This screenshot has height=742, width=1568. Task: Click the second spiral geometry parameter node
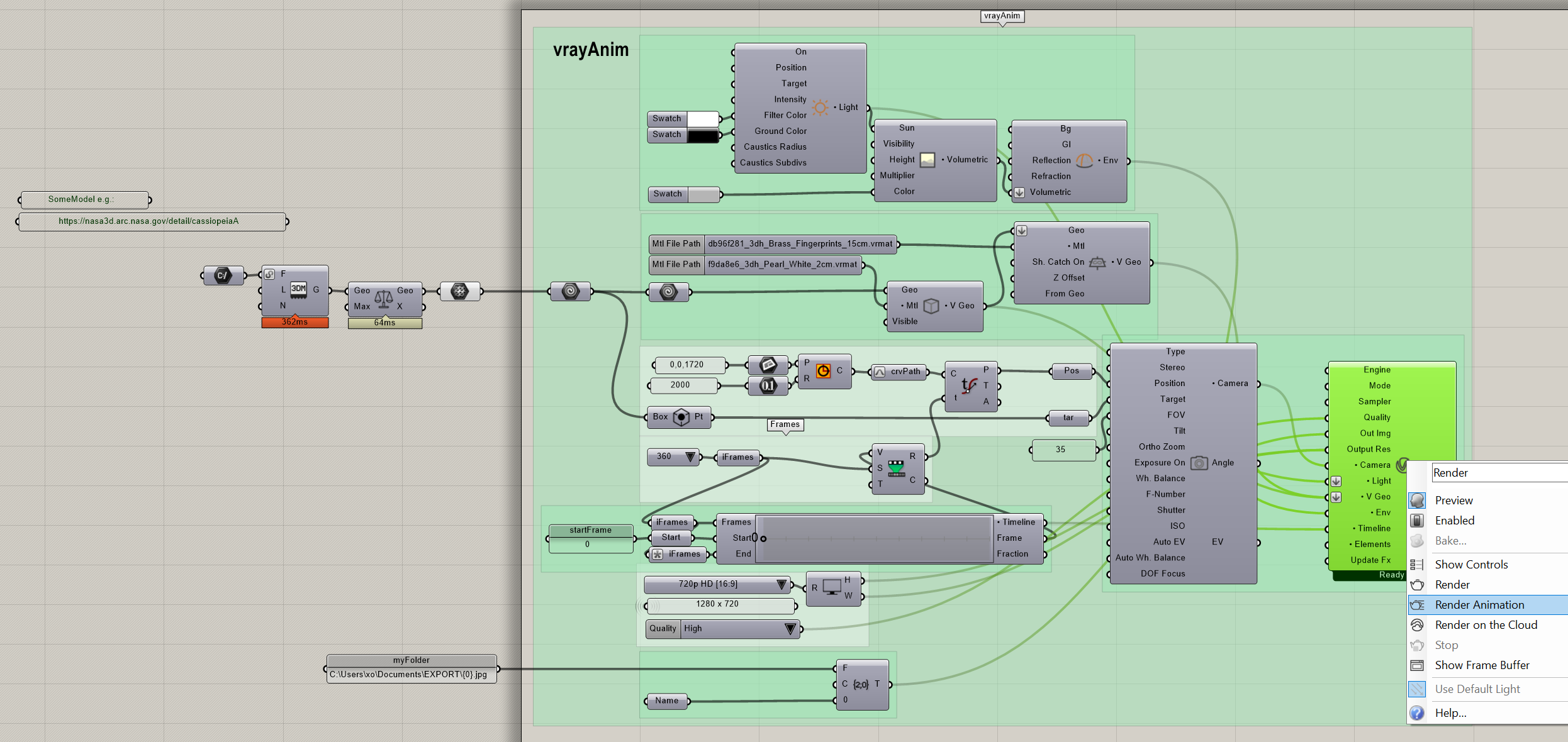pos(669,292)
